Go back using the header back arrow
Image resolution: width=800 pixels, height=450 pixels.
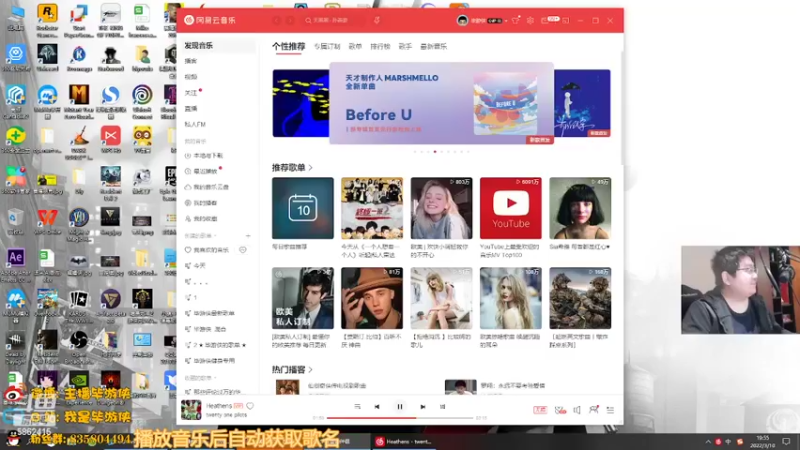coord(277,20)
